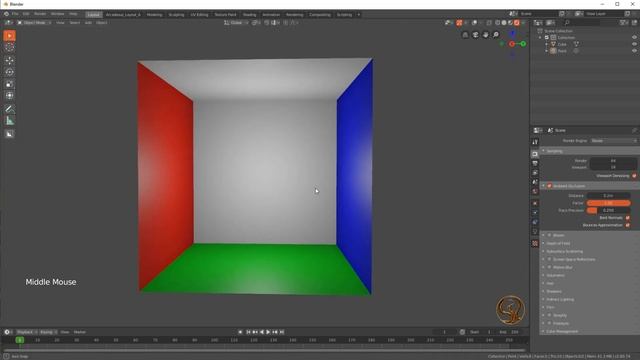Click the blue Z axis gizmo ball
The height and width of the screenshot is (360, 640).
(x=513, y=33)
